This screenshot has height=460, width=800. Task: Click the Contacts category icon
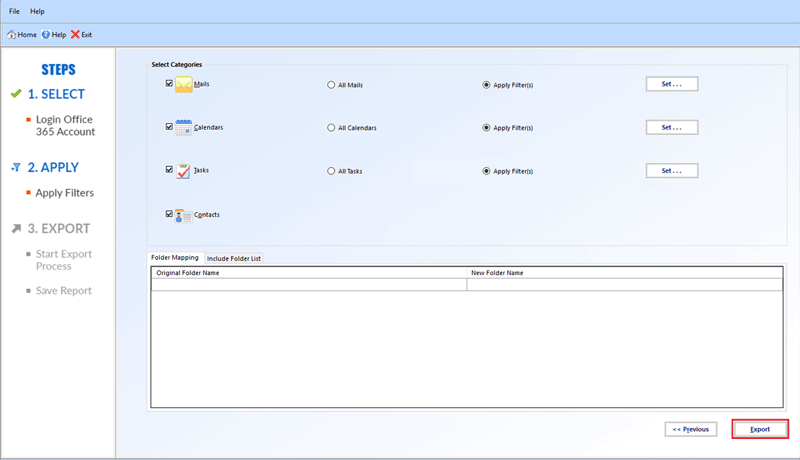point(184,215)
